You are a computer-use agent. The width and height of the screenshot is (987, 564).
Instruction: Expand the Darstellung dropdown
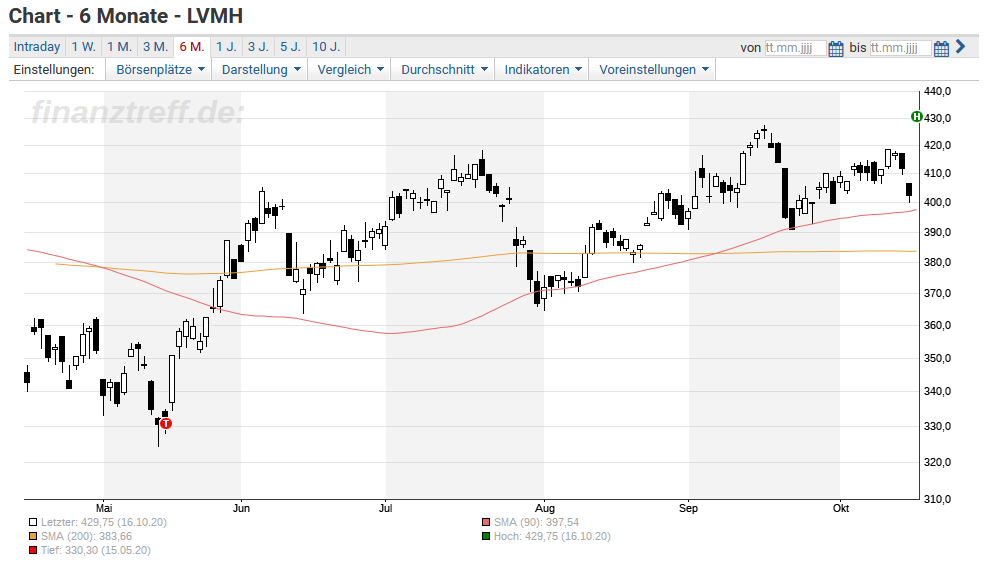(261, 69)
